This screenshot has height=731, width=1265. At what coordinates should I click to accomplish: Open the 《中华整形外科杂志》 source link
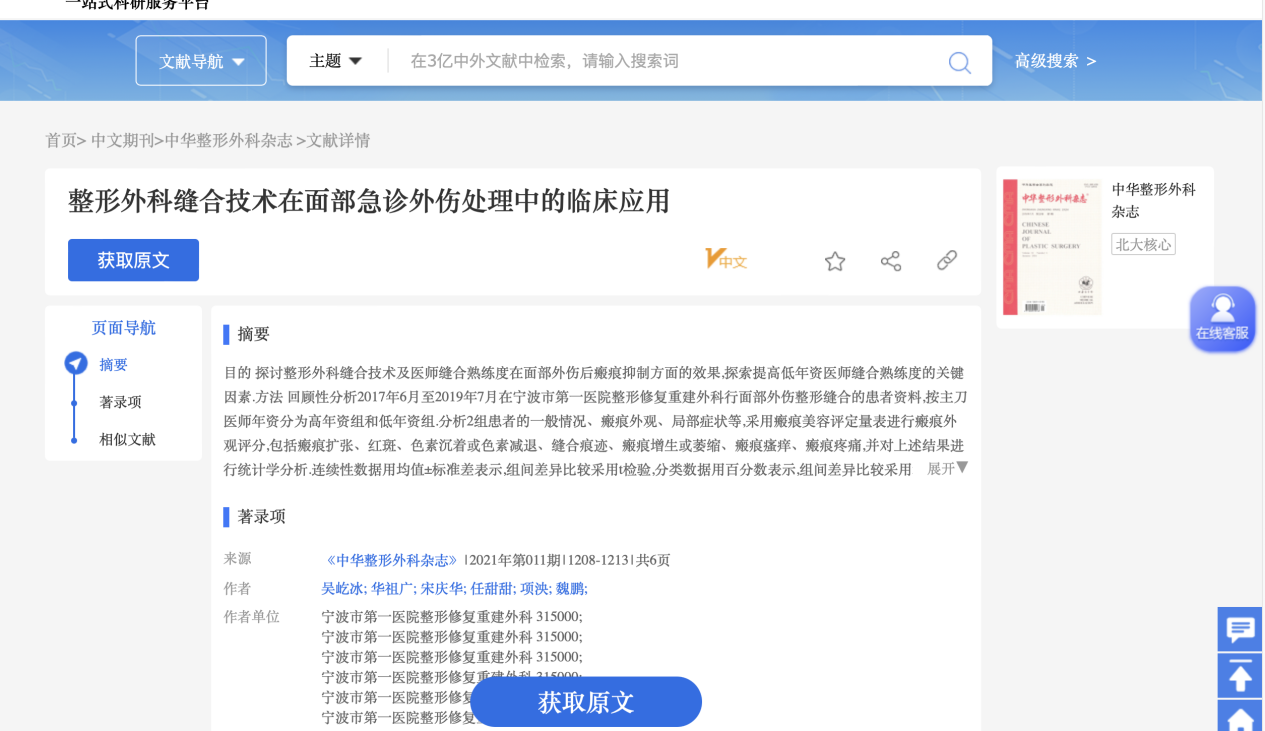[x=392, y=560]
